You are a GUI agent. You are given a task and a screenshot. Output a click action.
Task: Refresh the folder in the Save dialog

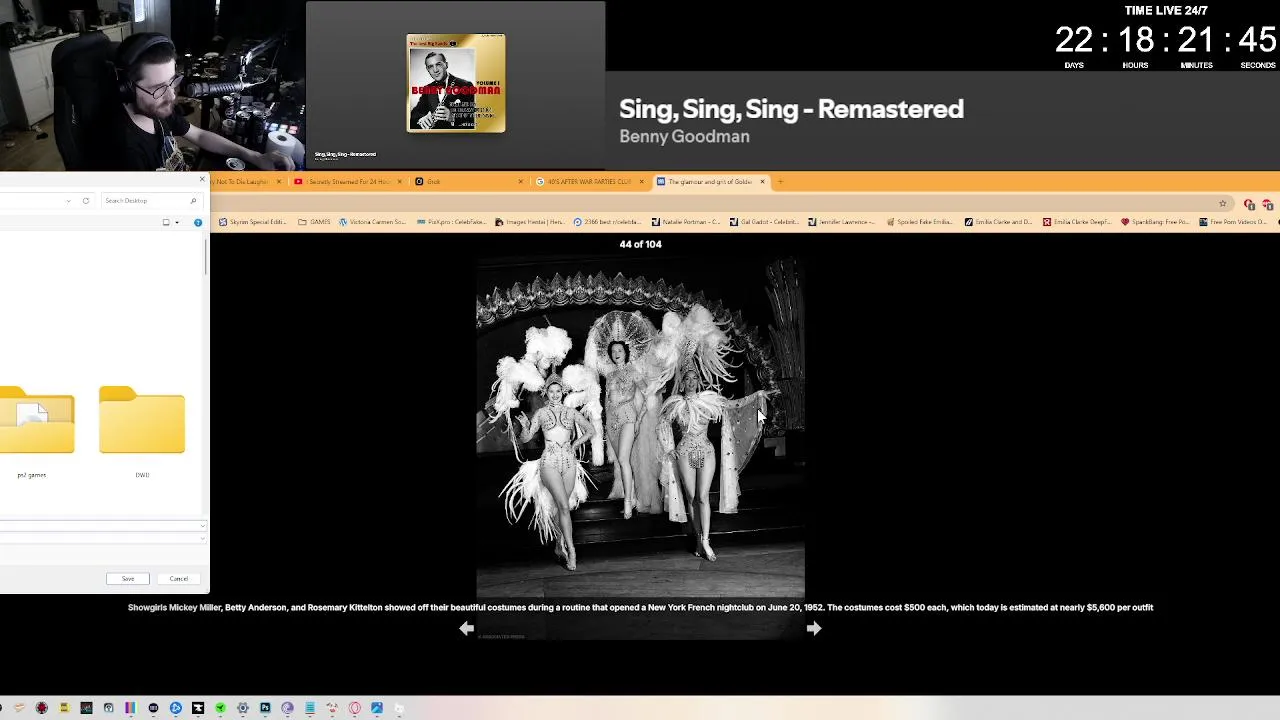click(x=86, y=201)
